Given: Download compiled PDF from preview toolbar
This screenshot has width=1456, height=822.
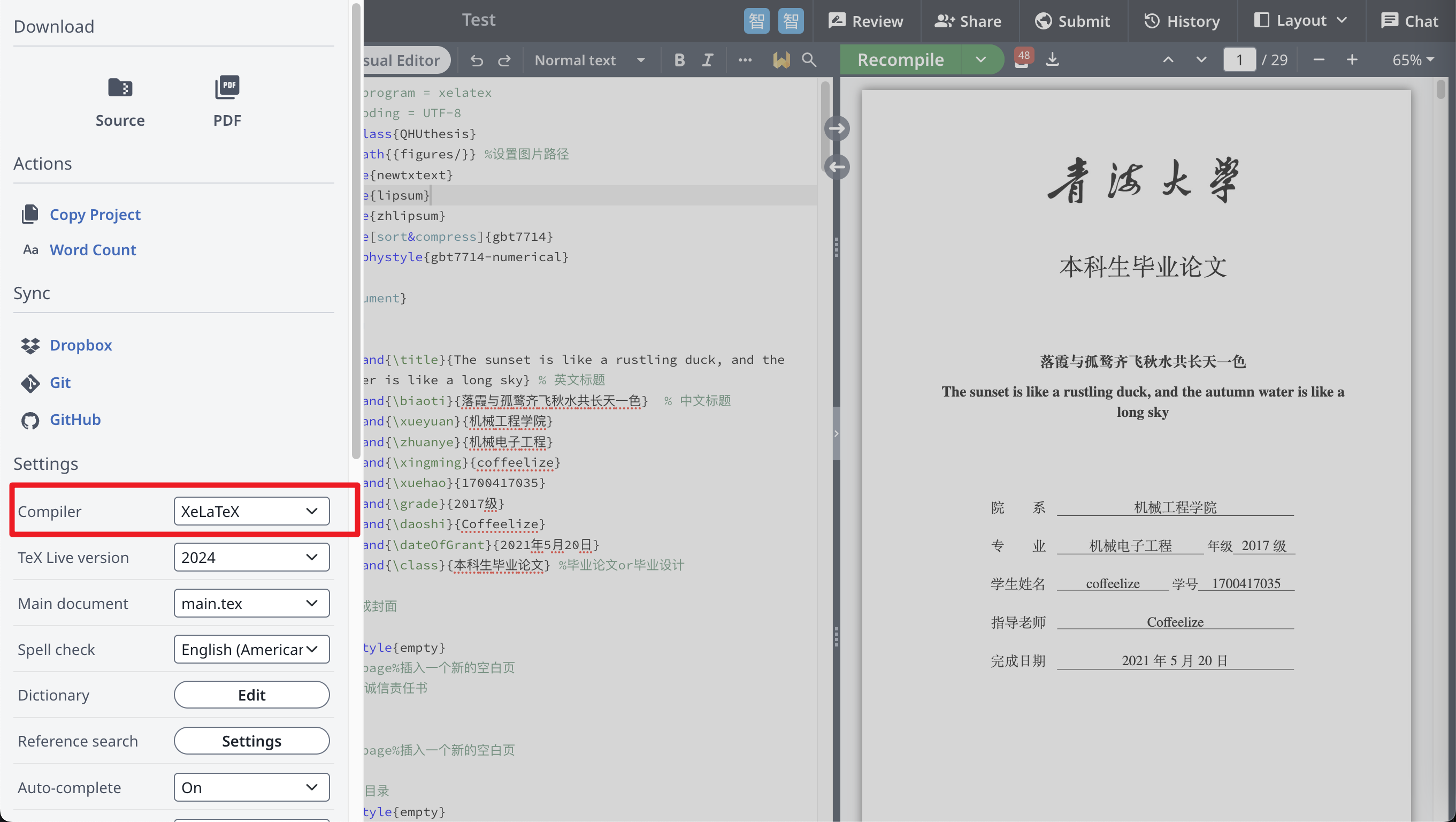Looking at the screenshot, I should pos(1053,59).
